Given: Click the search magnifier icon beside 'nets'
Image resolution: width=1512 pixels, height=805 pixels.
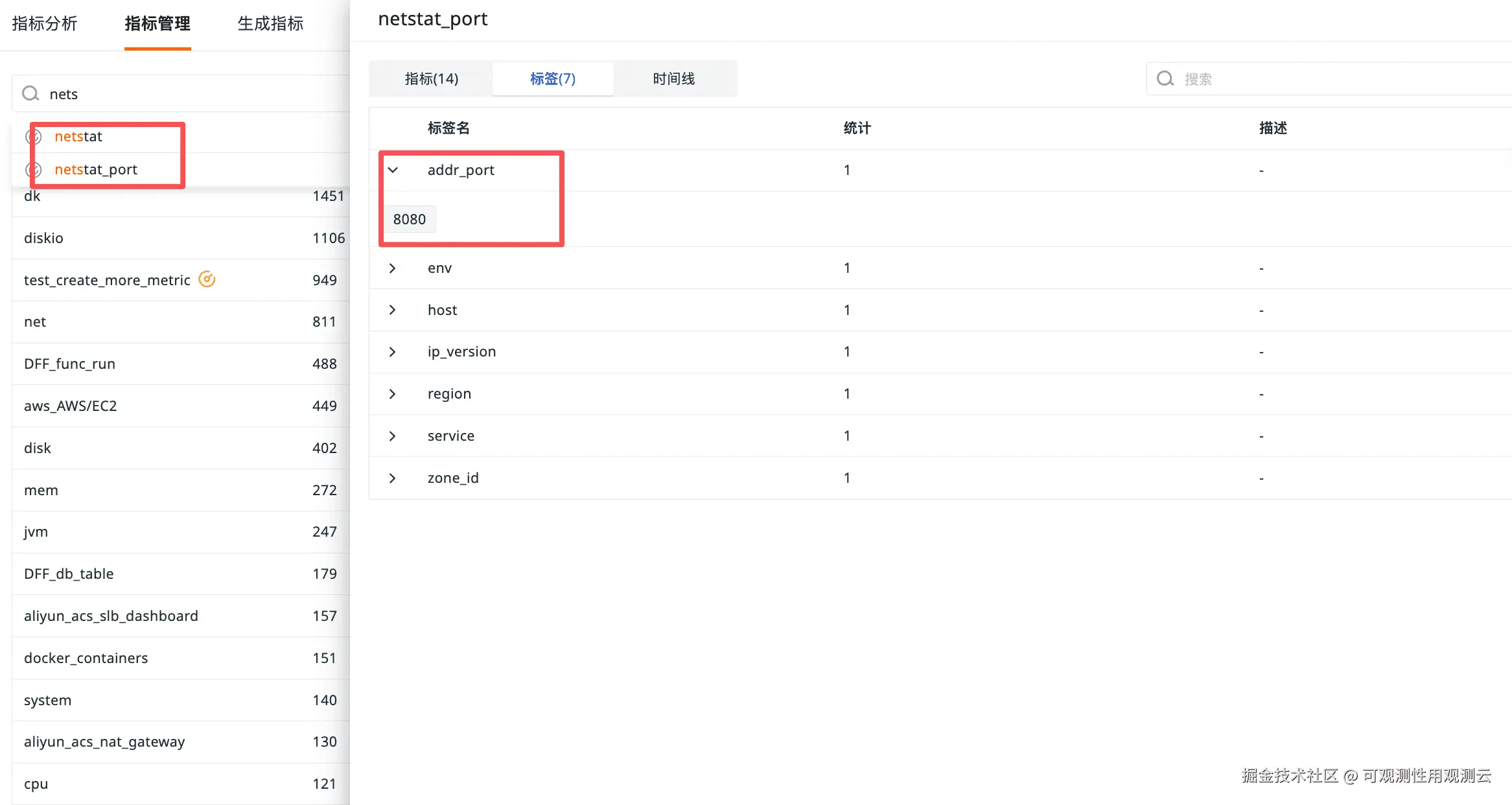Looking at the screenshot, I should pos(30,94).
